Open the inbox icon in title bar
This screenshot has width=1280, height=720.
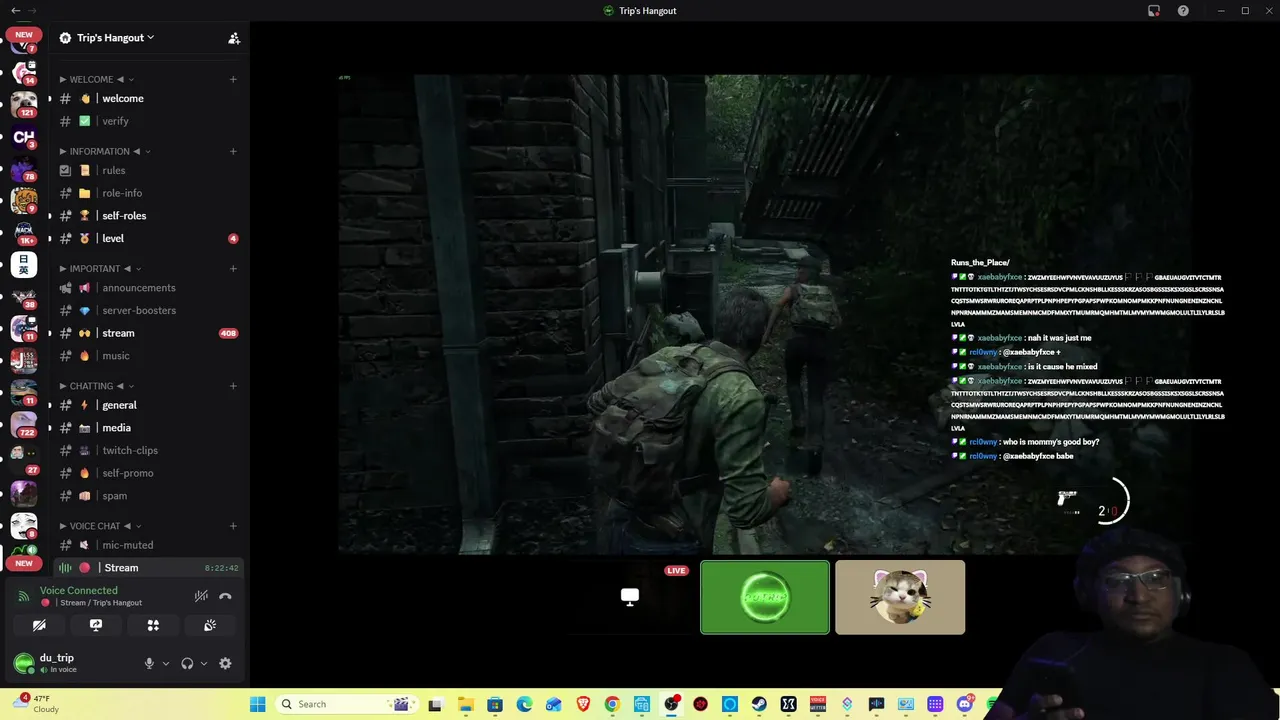pos(1154,11)
